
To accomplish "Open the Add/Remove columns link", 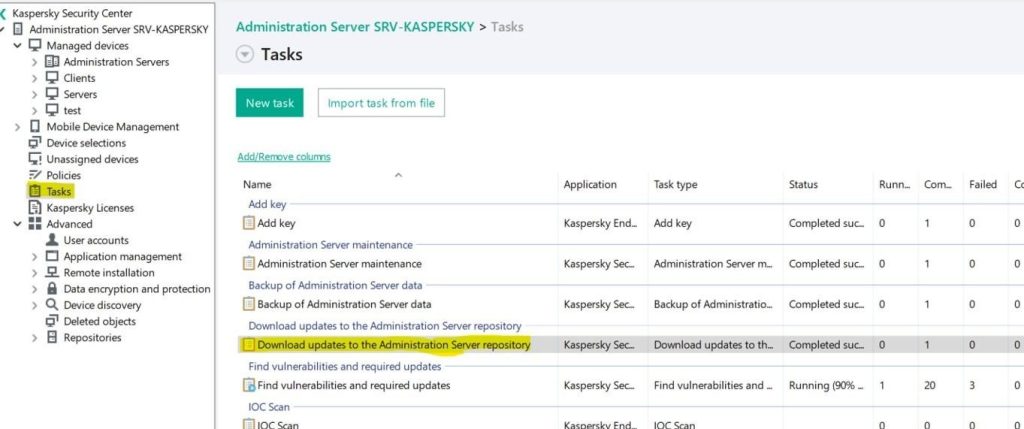I will 283,157.
